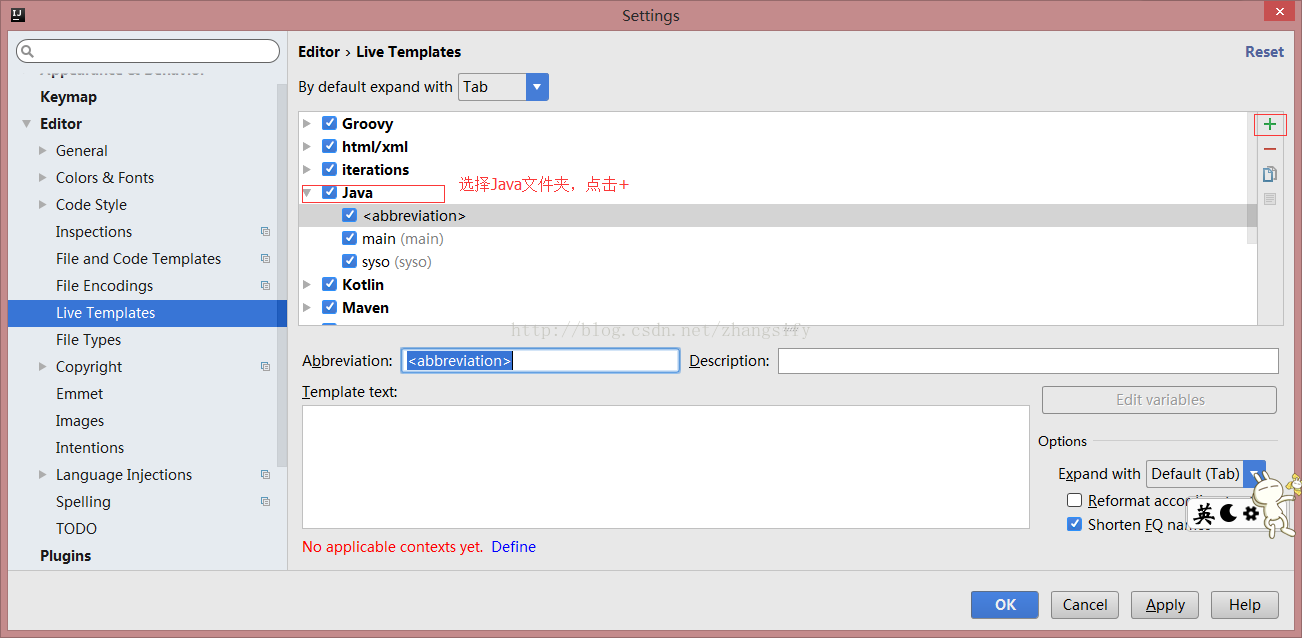Click the green plus add template icon
Viewport: 1302px width, 638px height.
pos(1269,125)
